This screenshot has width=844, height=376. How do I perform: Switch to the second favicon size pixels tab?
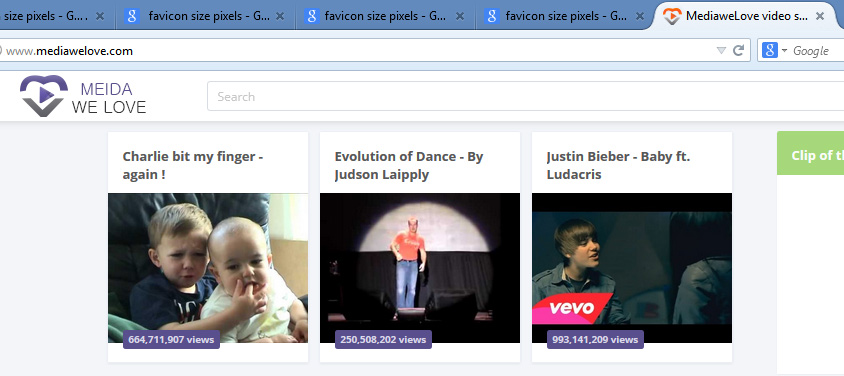tap(205, 16)
